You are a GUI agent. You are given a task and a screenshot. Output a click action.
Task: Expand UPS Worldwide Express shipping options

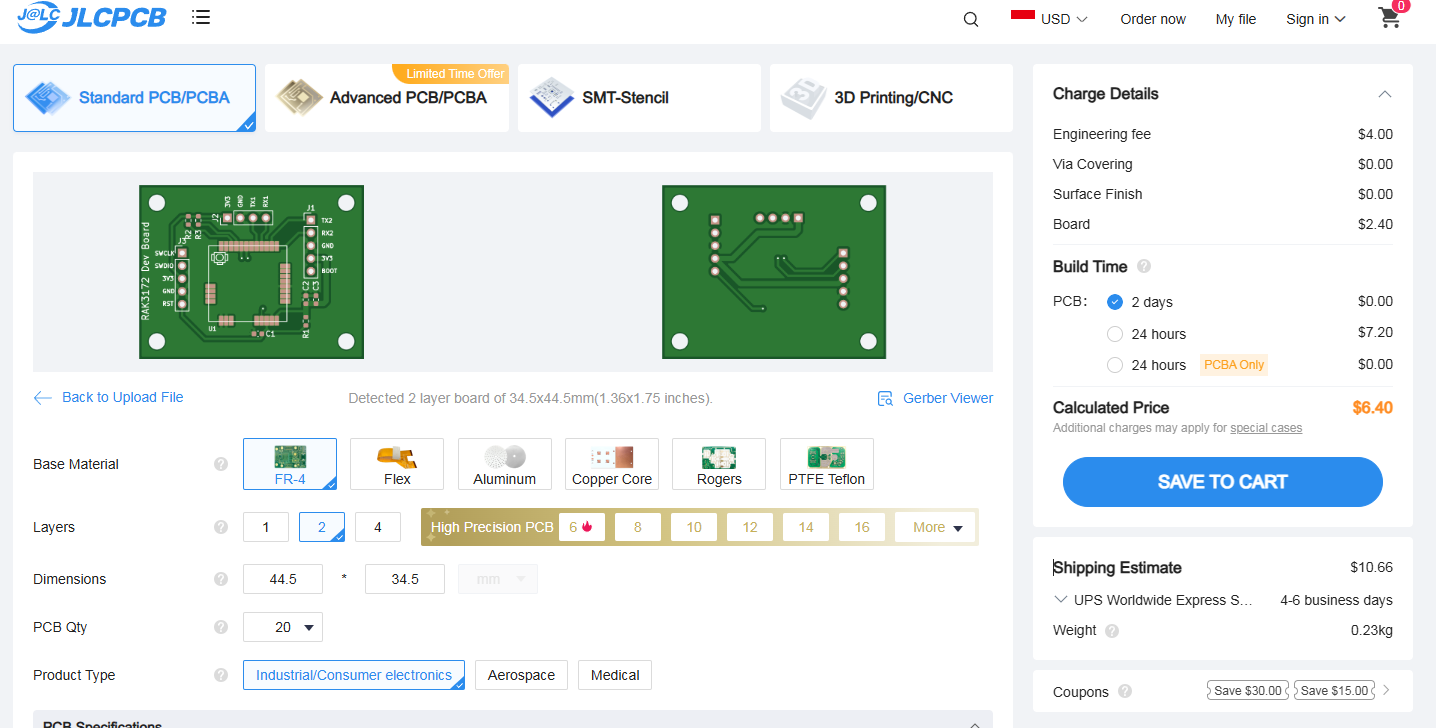(1061, 600)
